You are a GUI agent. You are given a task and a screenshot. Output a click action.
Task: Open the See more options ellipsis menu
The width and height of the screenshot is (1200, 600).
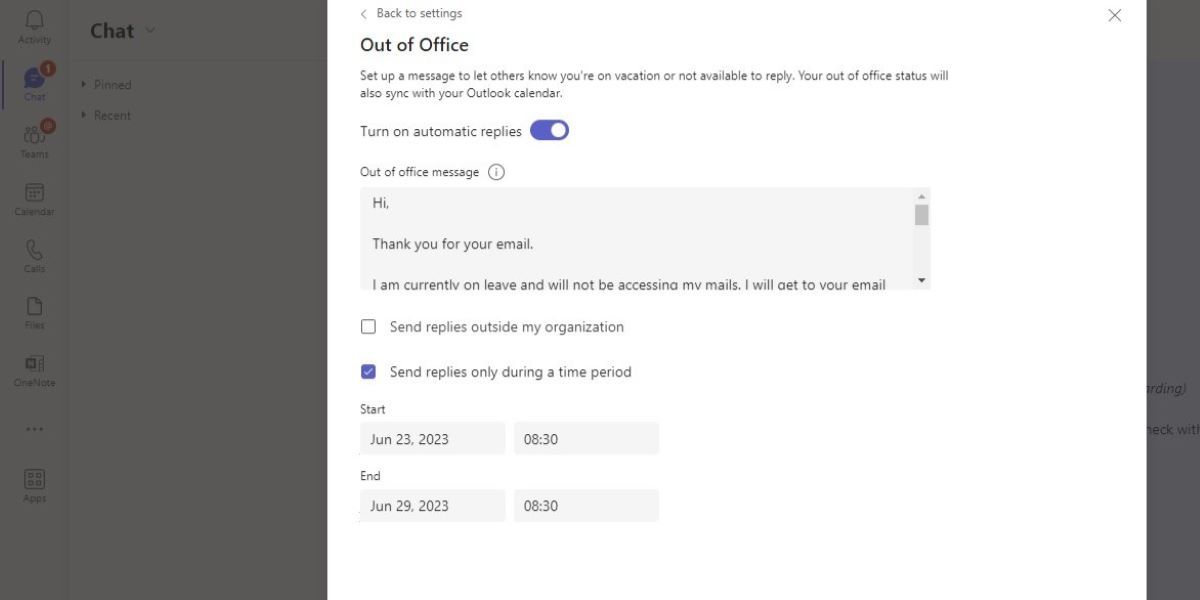[x=34, y=428]
